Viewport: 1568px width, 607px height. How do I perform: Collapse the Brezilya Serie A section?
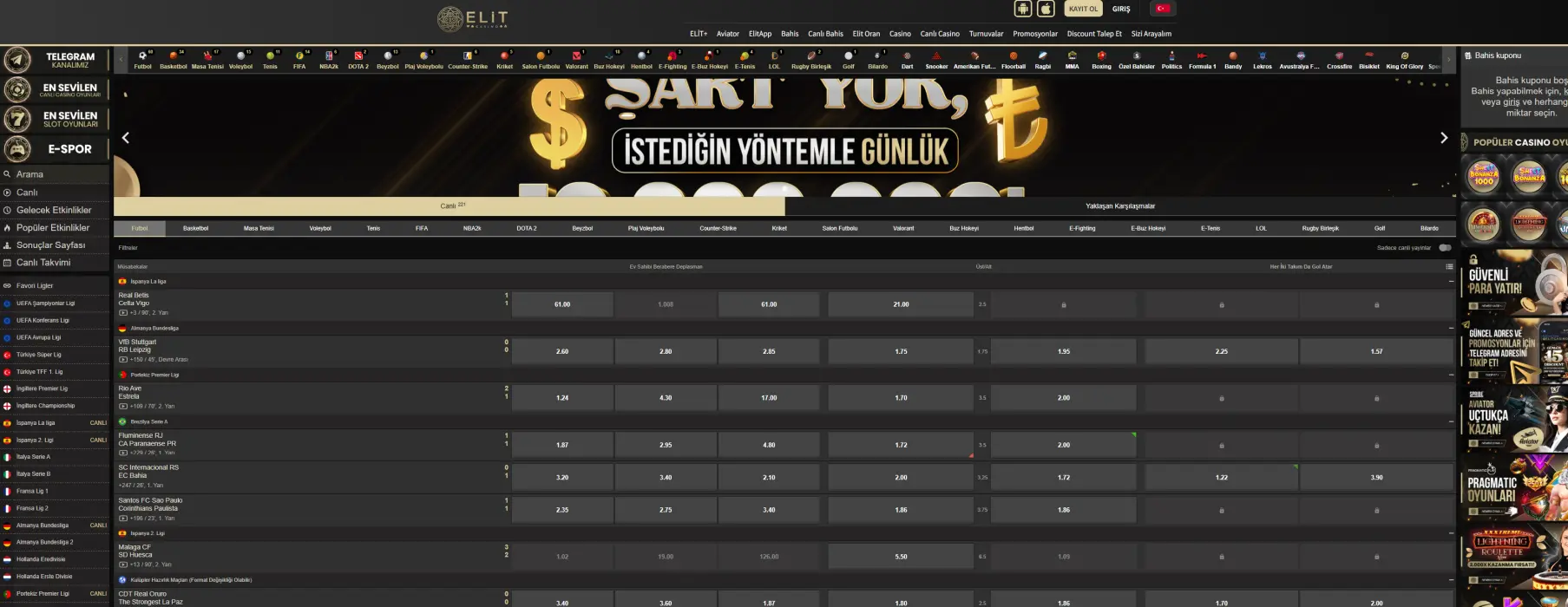1451,421
